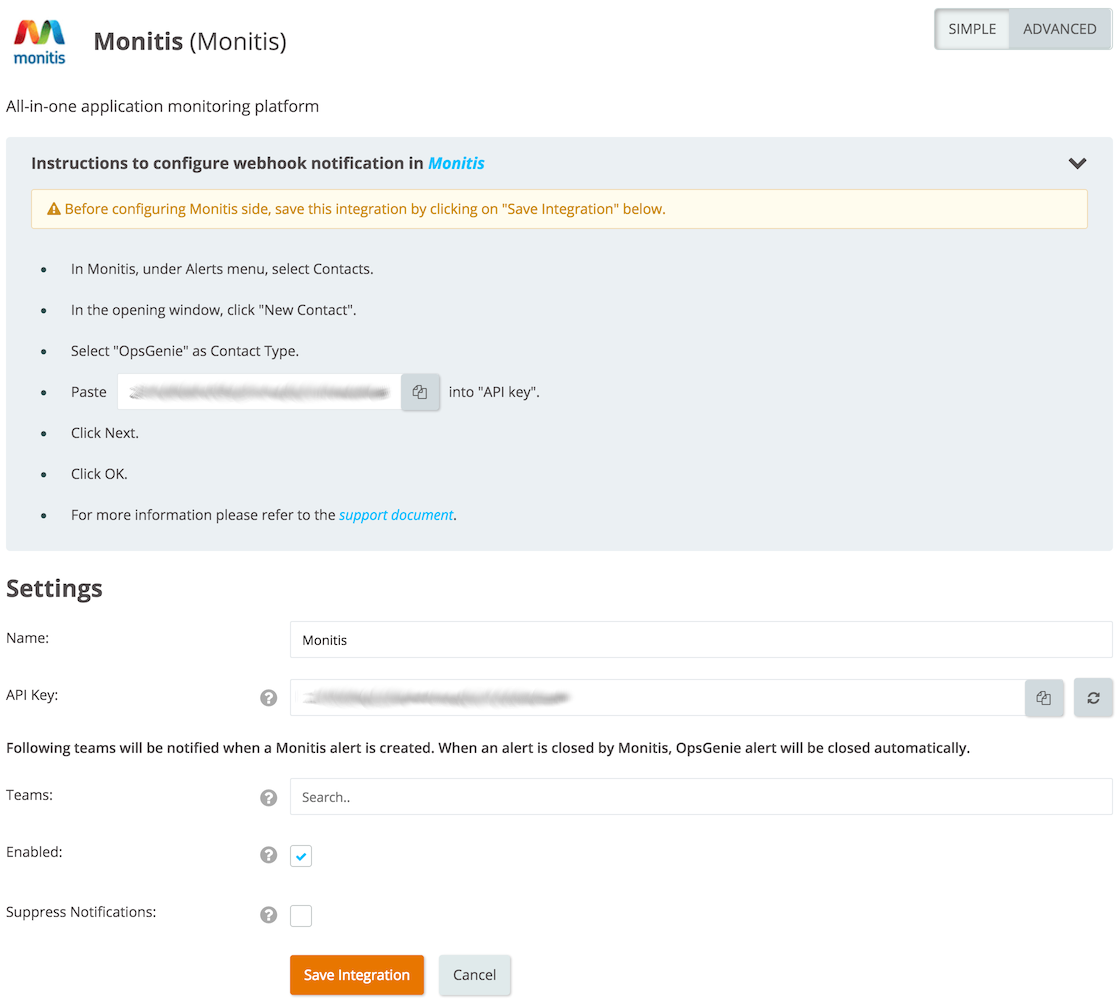This screenshot has width=1120, height=1000.
Task: Open help for Enabled option
Action: tap(269, 855)
